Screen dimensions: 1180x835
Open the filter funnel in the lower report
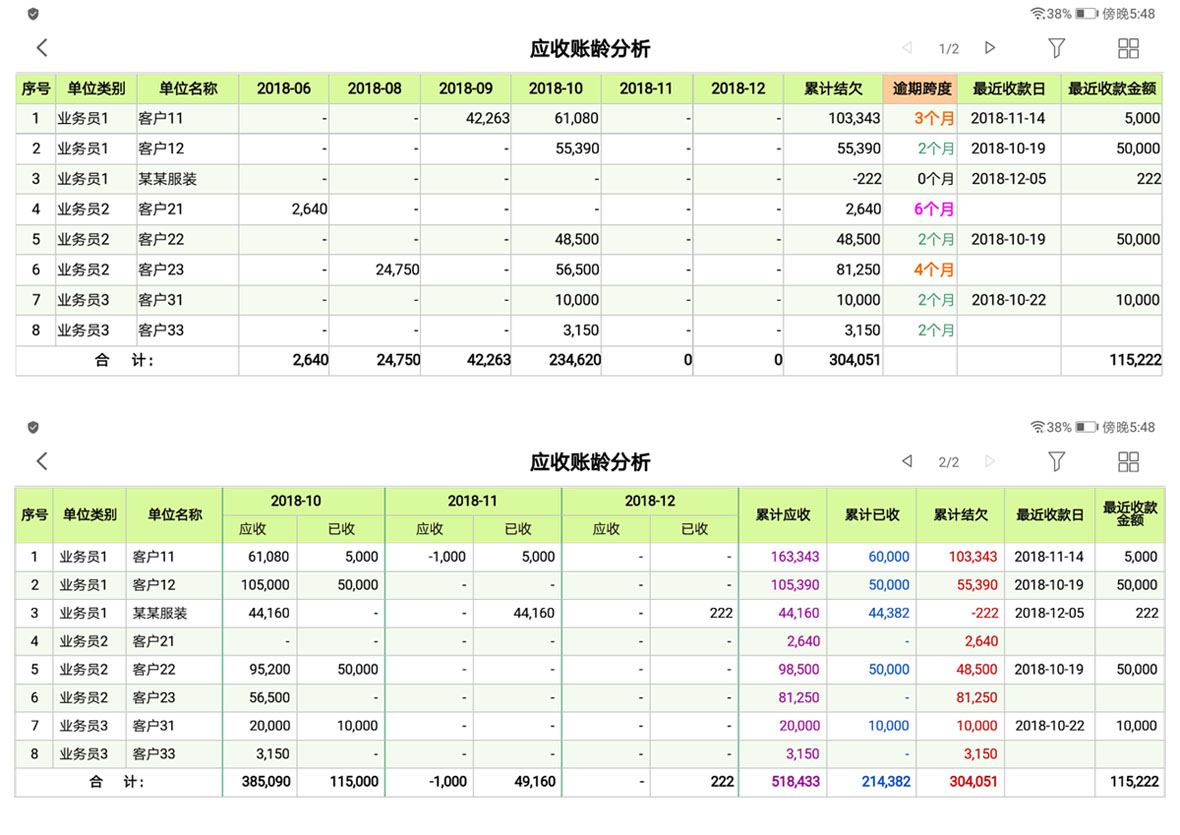click(1057, 461)
